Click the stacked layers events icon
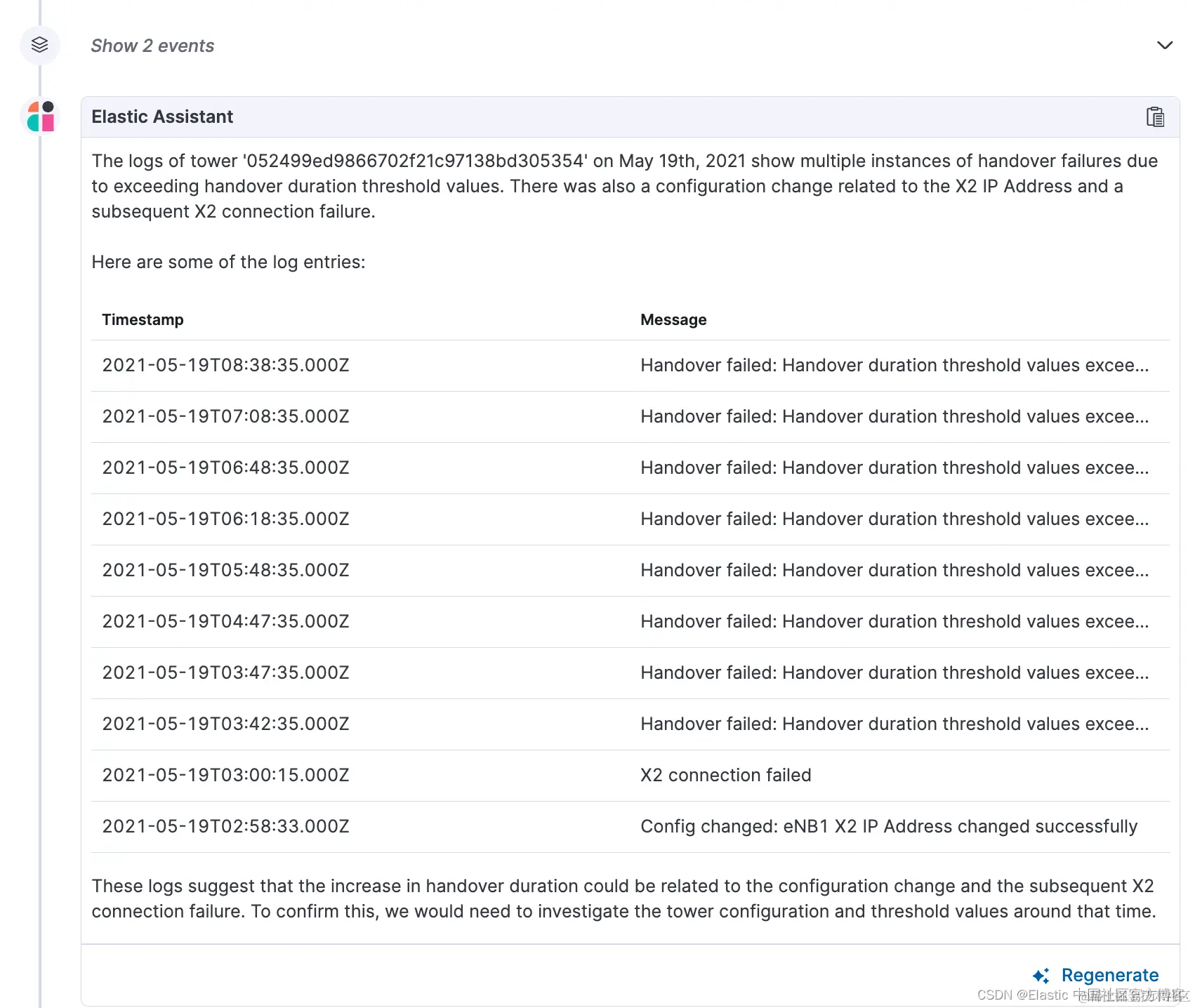The width and height of the screenshot is (1195, 1008). coord(40,45)
